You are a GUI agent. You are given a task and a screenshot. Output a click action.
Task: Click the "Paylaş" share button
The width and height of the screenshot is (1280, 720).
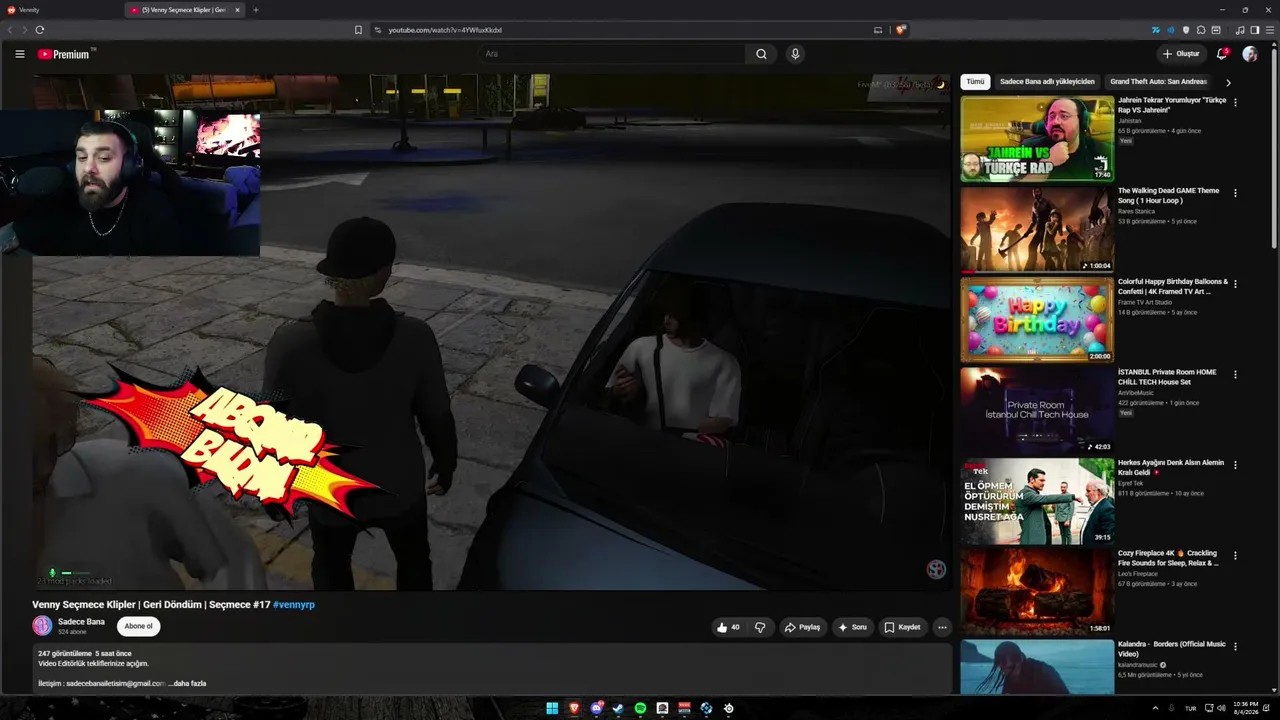click(x=802, y=627)
